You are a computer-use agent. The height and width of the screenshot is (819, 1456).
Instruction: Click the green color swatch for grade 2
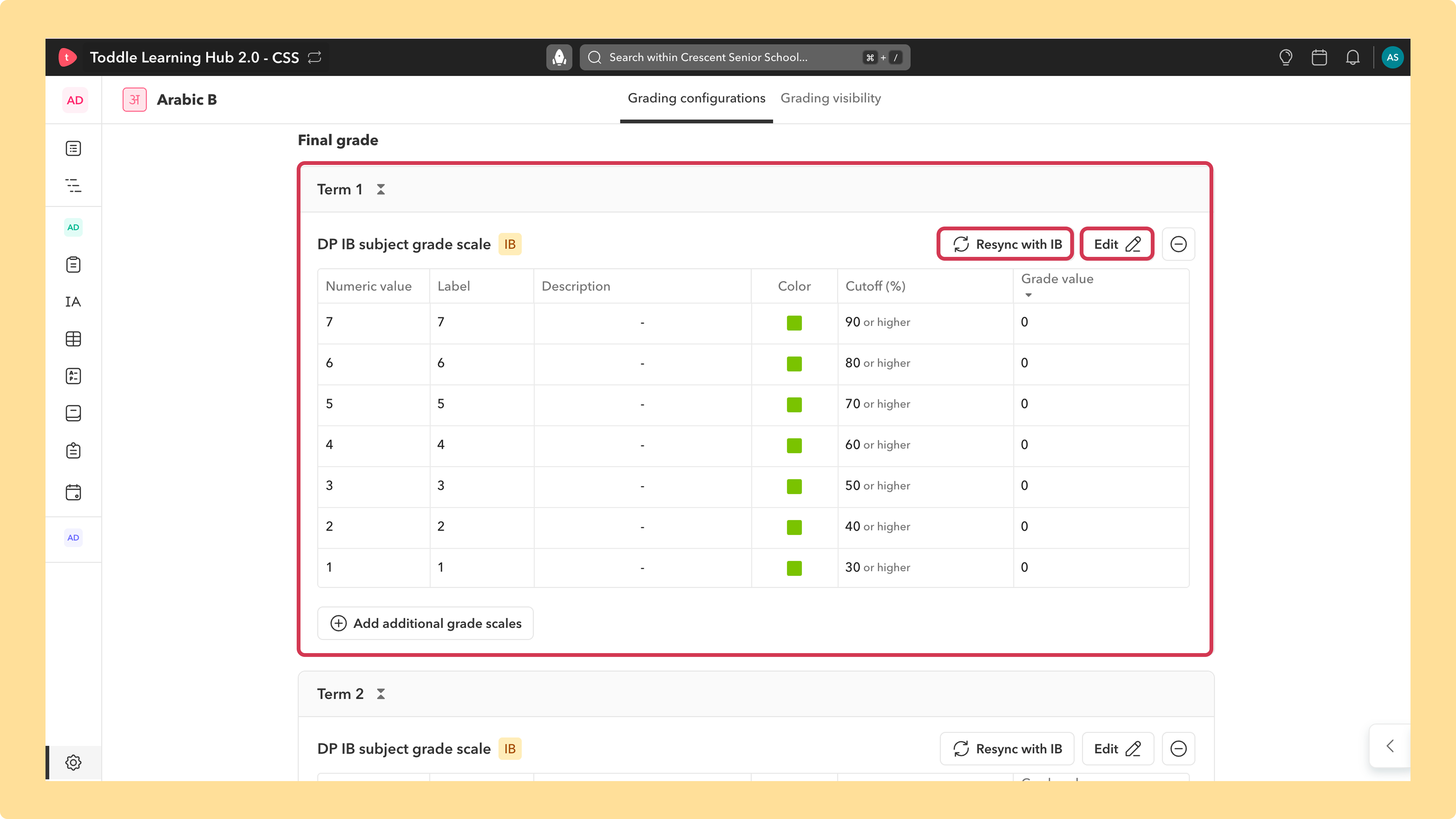pyautogui.click(x=794, y=527)
